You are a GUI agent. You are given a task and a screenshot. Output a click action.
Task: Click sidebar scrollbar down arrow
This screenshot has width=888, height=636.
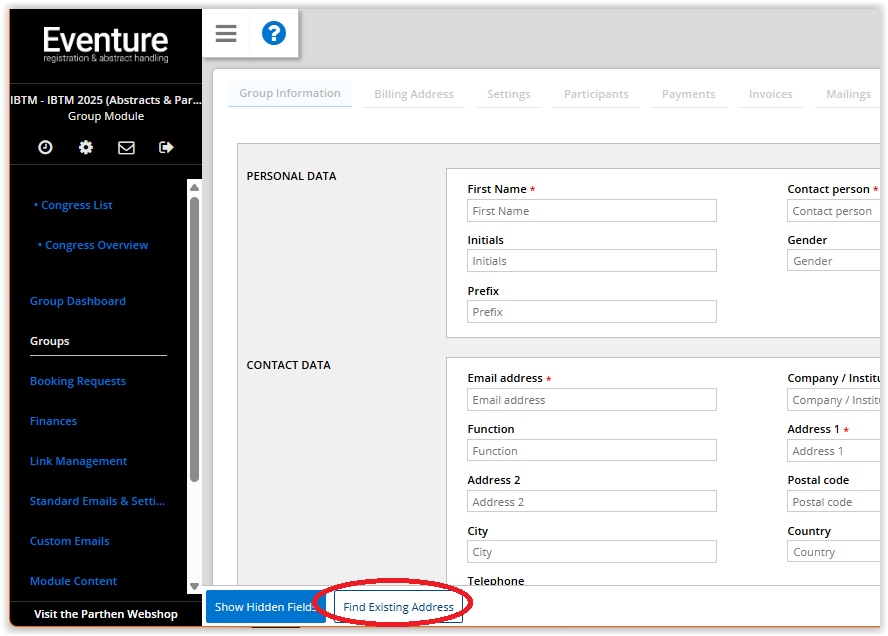194,587
